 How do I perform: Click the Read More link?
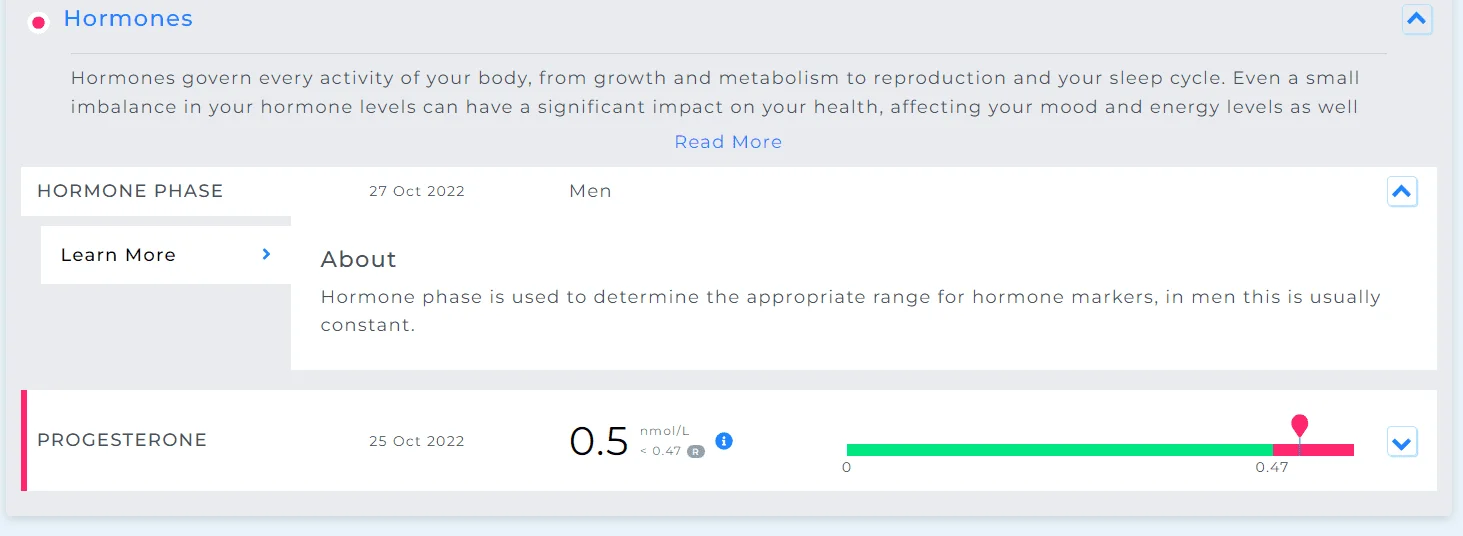728,142
